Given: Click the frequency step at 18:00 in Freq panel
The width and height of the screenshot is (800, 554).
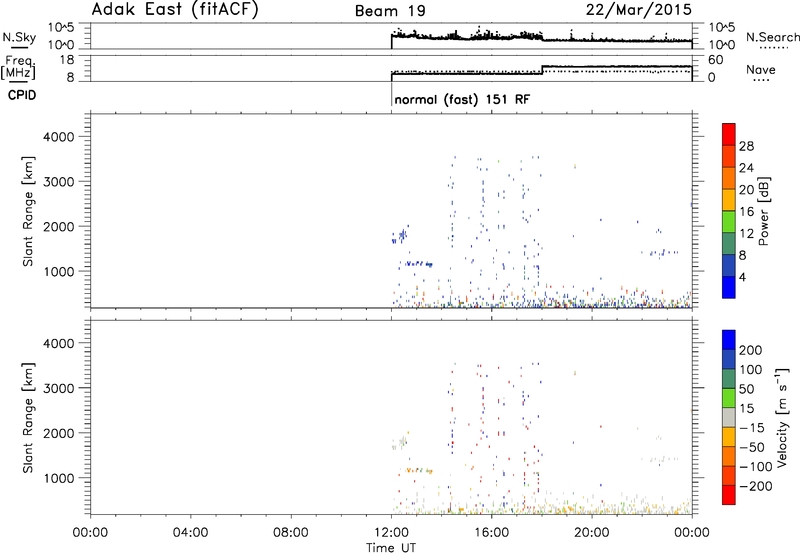Looking at the screenshot, I should pyautogui.click(x=542, y=70).
